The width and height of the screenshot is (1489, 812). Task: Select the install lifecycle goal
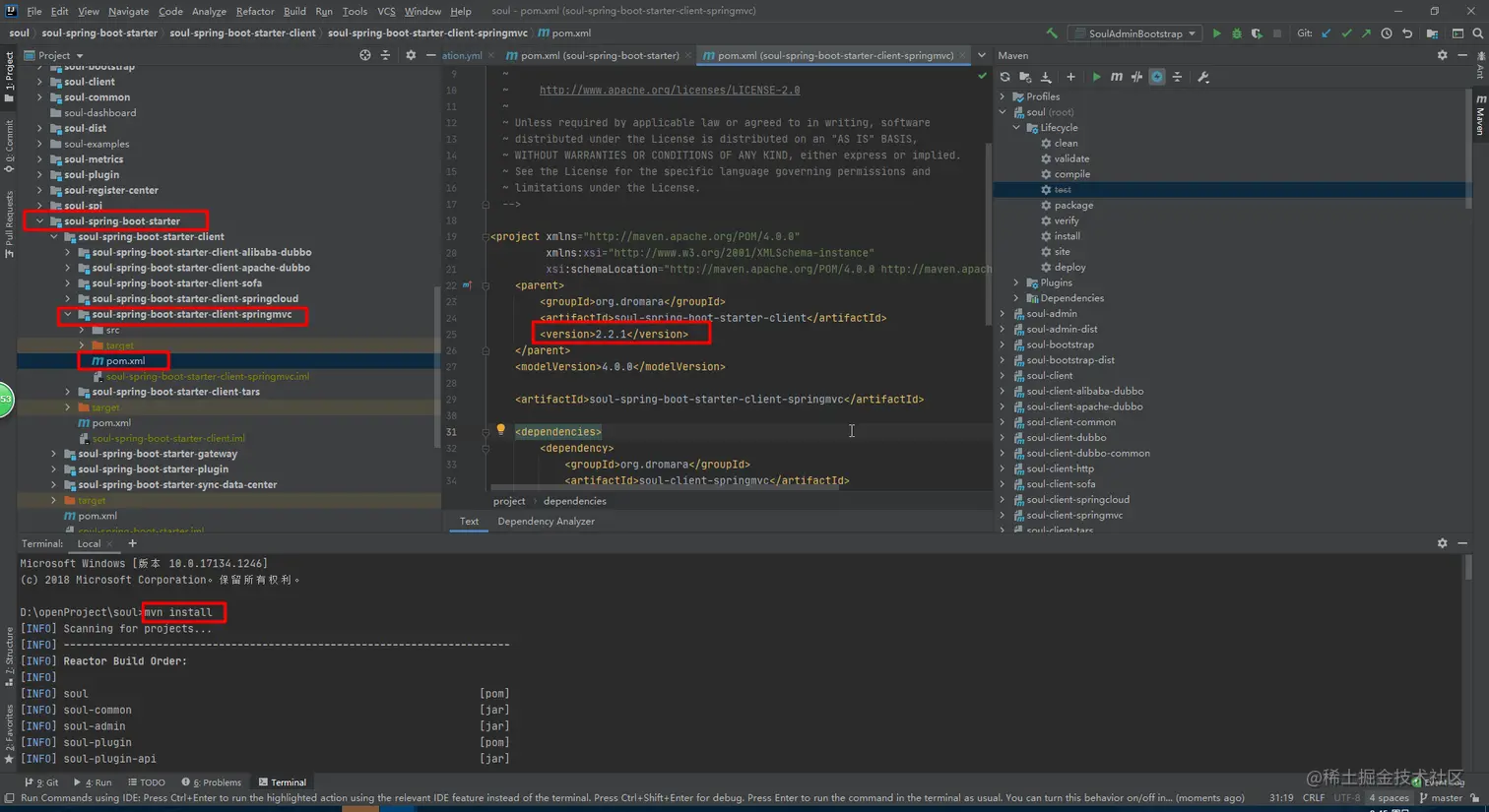1067,236
